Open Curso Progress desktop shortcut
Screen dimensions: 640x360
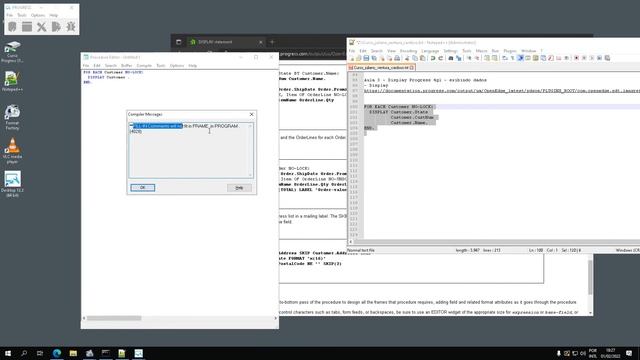[x=12, y=52]
